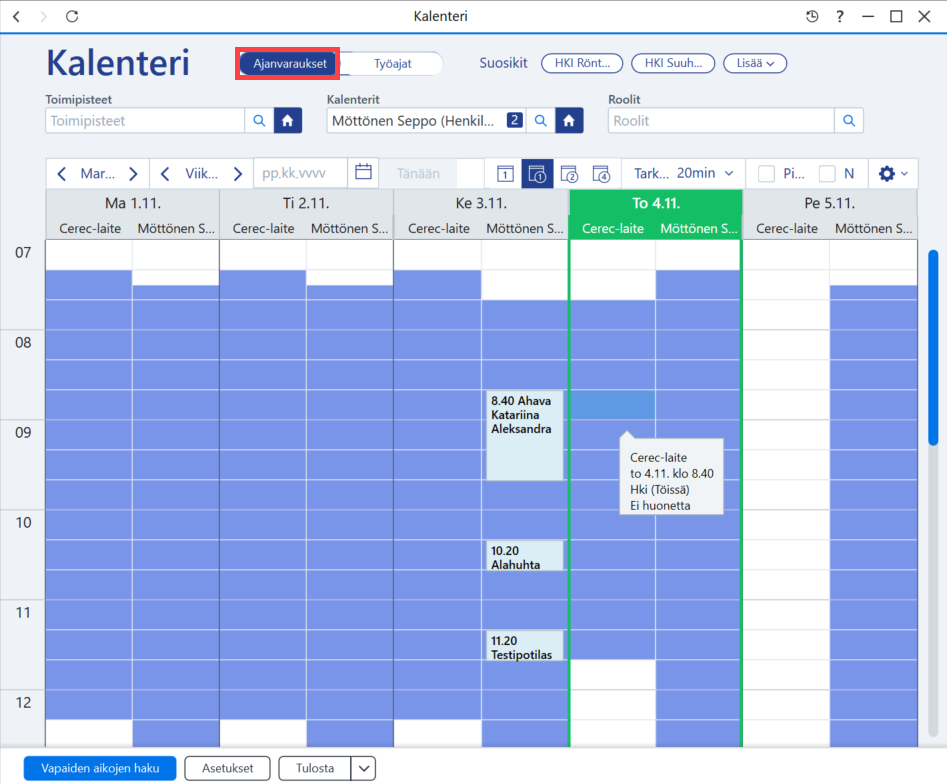Select the two-week calendar view icon

(x=569, y=174)
